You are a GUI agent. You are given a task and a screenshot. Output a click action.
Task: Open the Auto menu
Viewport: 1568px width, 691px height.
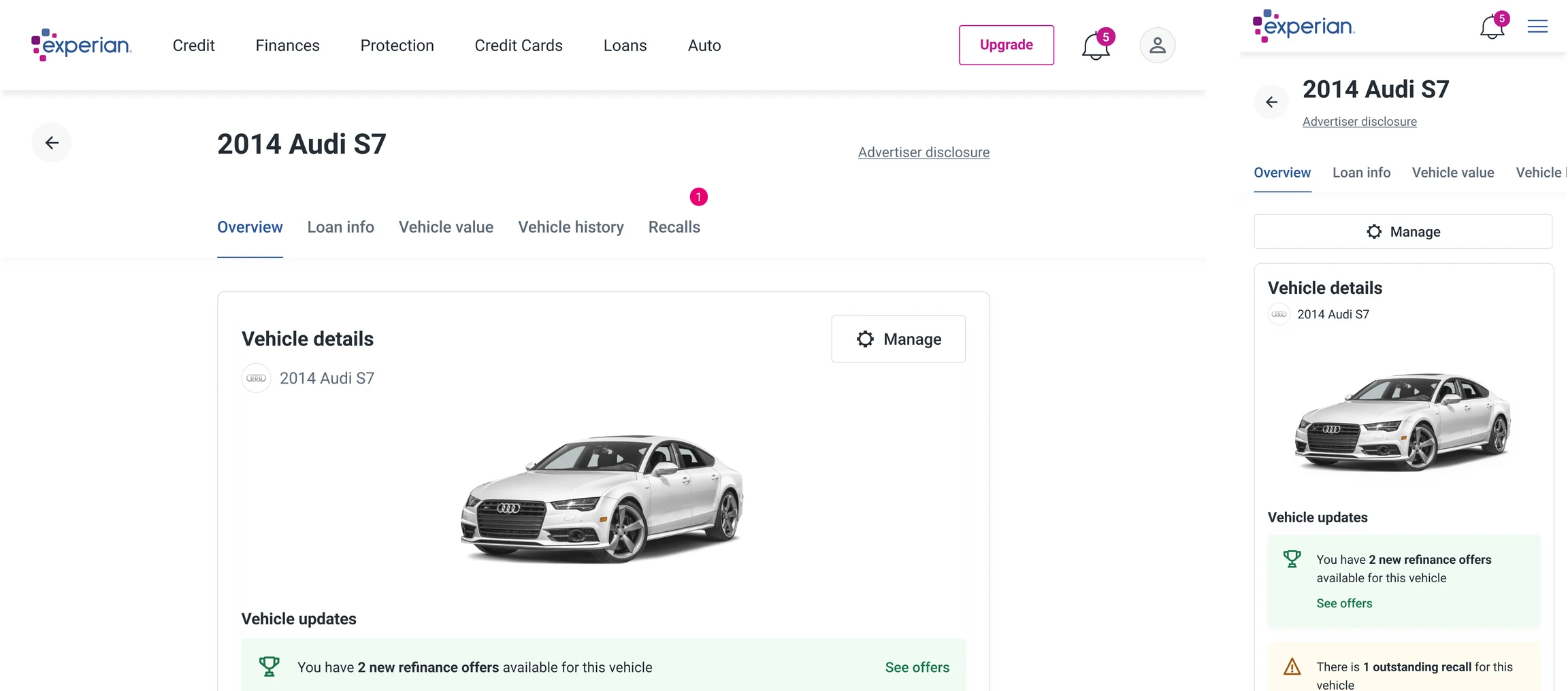click(704, 46)
